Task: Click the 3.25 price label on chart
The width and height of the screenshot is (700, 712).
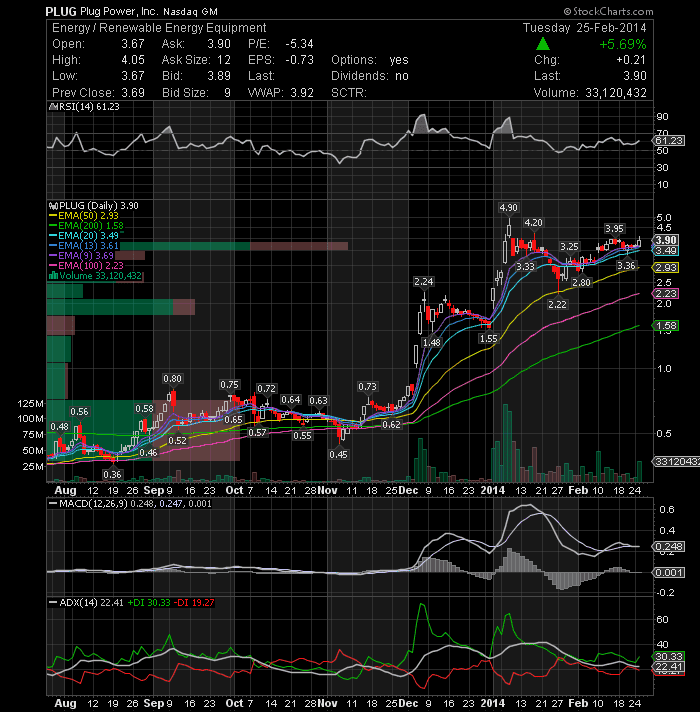Action: click(x=569, y=247)
